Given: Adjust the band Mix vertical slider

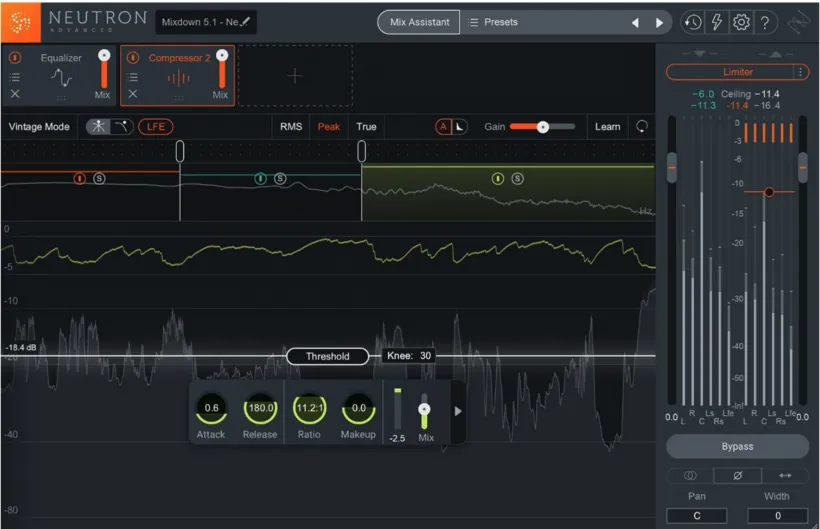Looking at the screenshot, I should click(424, 410).
